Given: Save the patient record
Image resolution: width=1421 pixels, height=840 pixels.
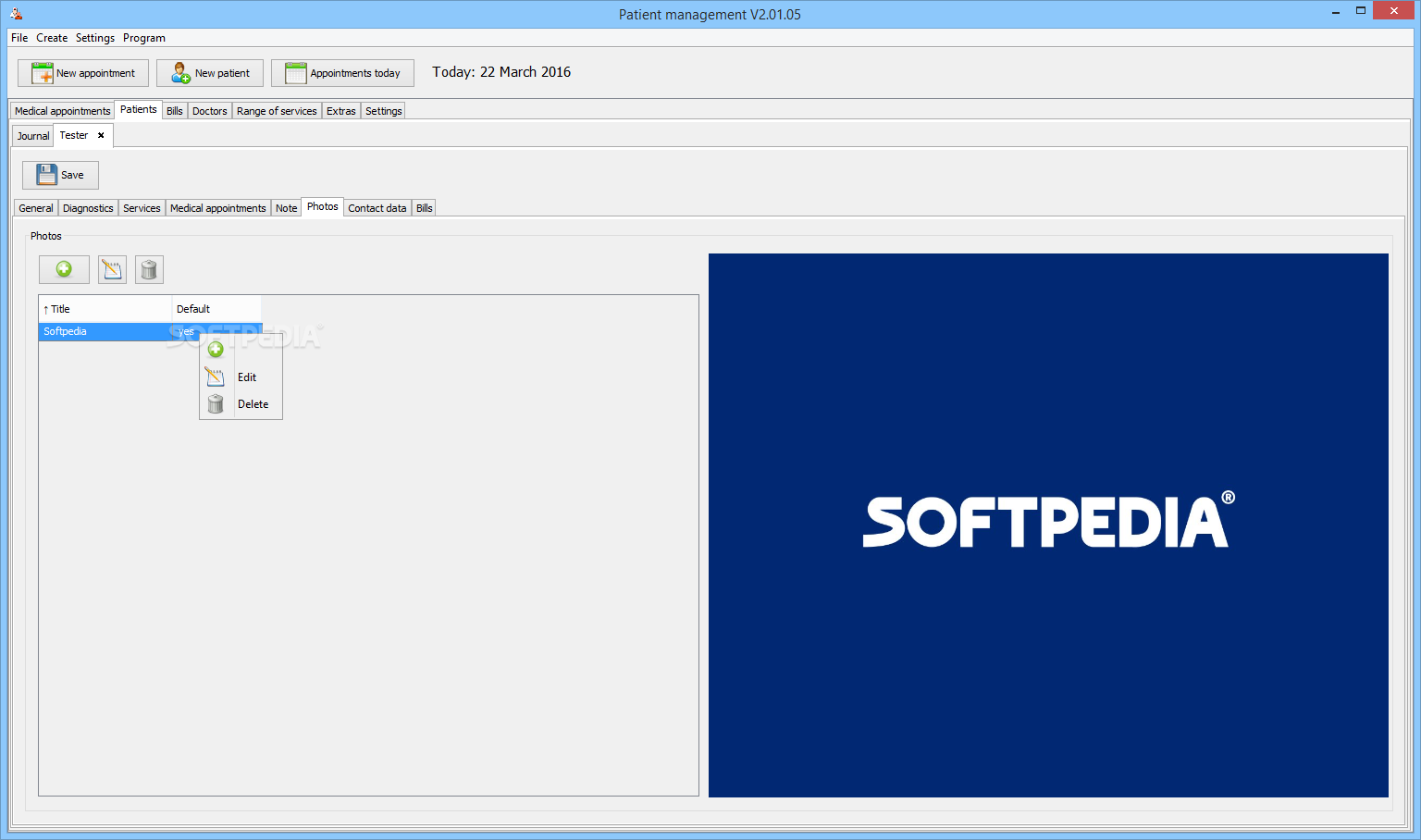Looking at the screenshot, I should pos(60,175).
